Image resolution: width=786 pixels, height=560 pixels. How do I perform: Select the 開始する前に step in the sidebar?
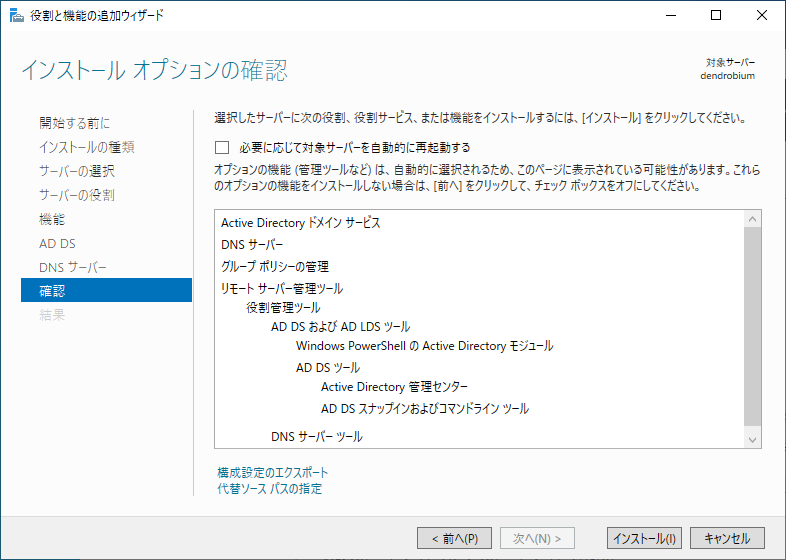tap(75, 123)
